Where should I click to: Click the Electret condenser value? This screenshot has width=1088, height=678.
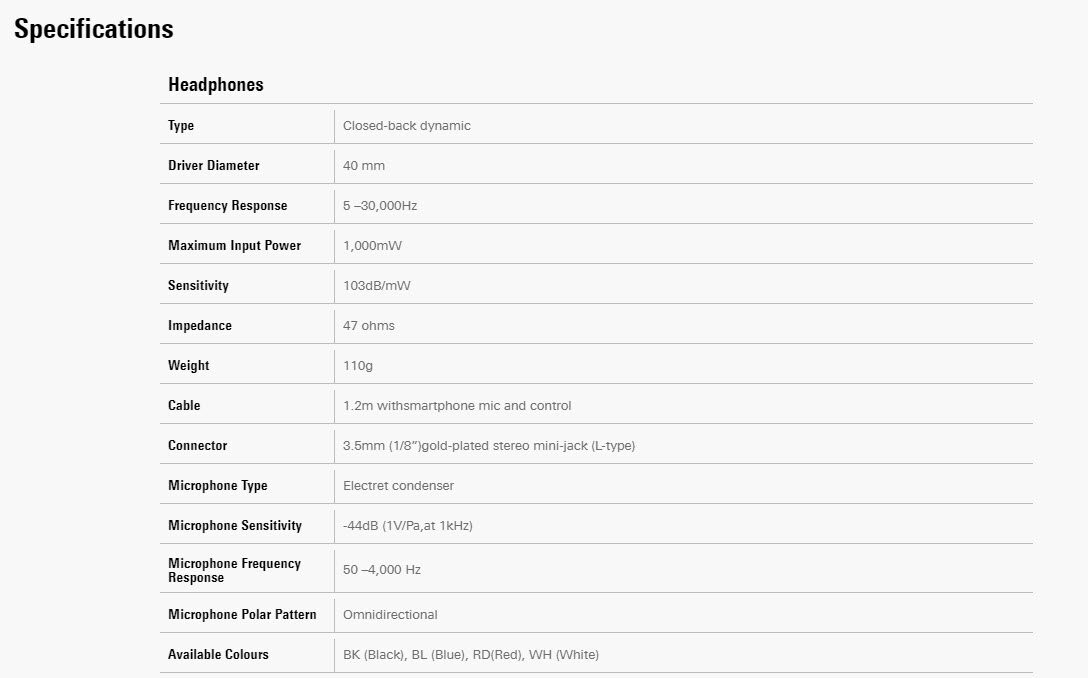tap(398, 486)
